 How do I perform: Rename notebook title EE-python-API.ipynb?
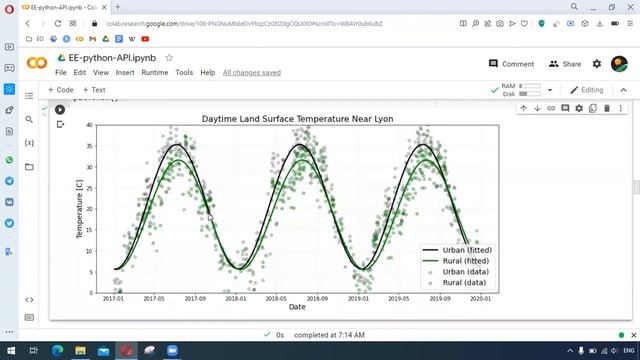click(112, 58)
